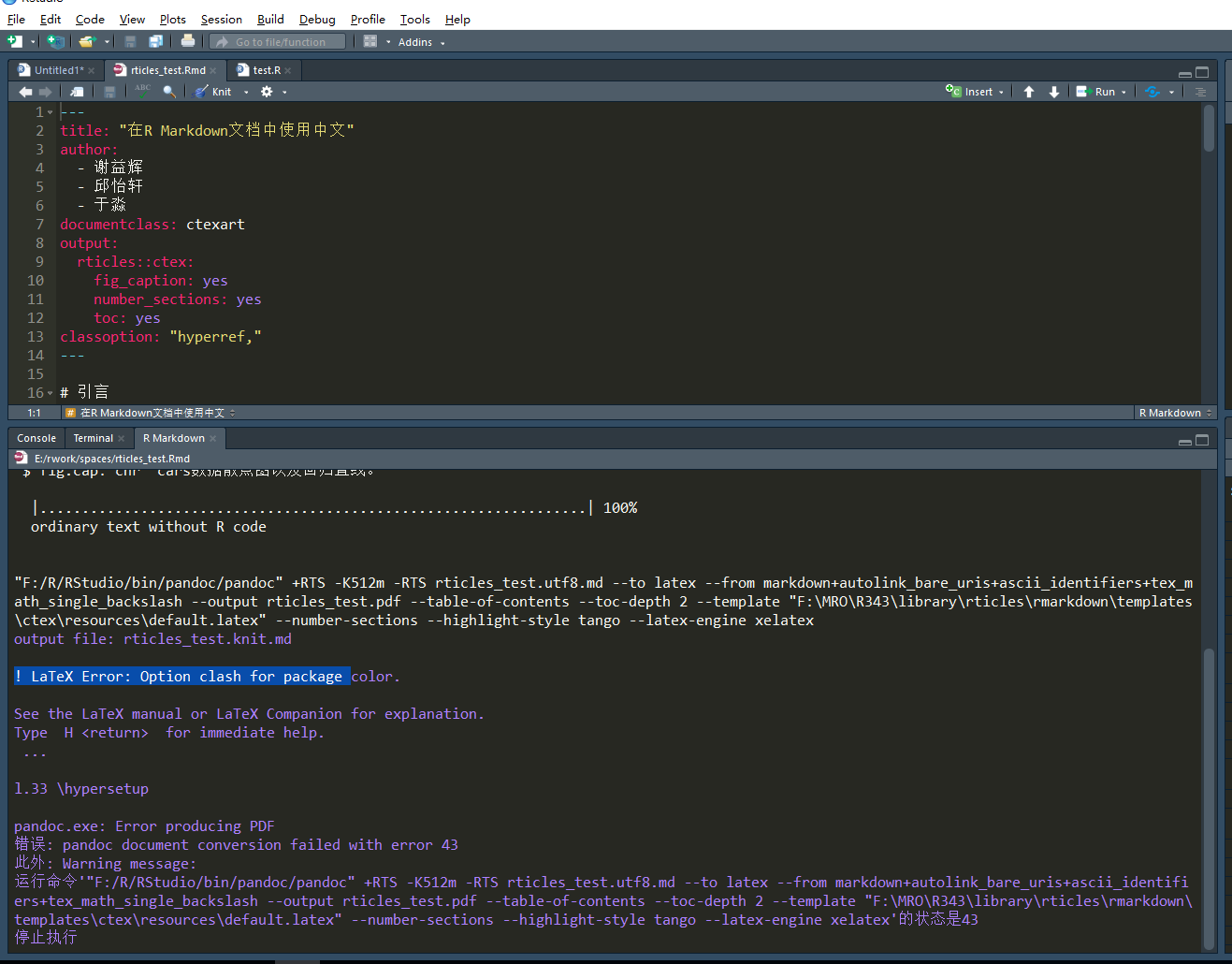Open the Plots menu
The height and width of the screenshot is (964, 1232).
173,19
